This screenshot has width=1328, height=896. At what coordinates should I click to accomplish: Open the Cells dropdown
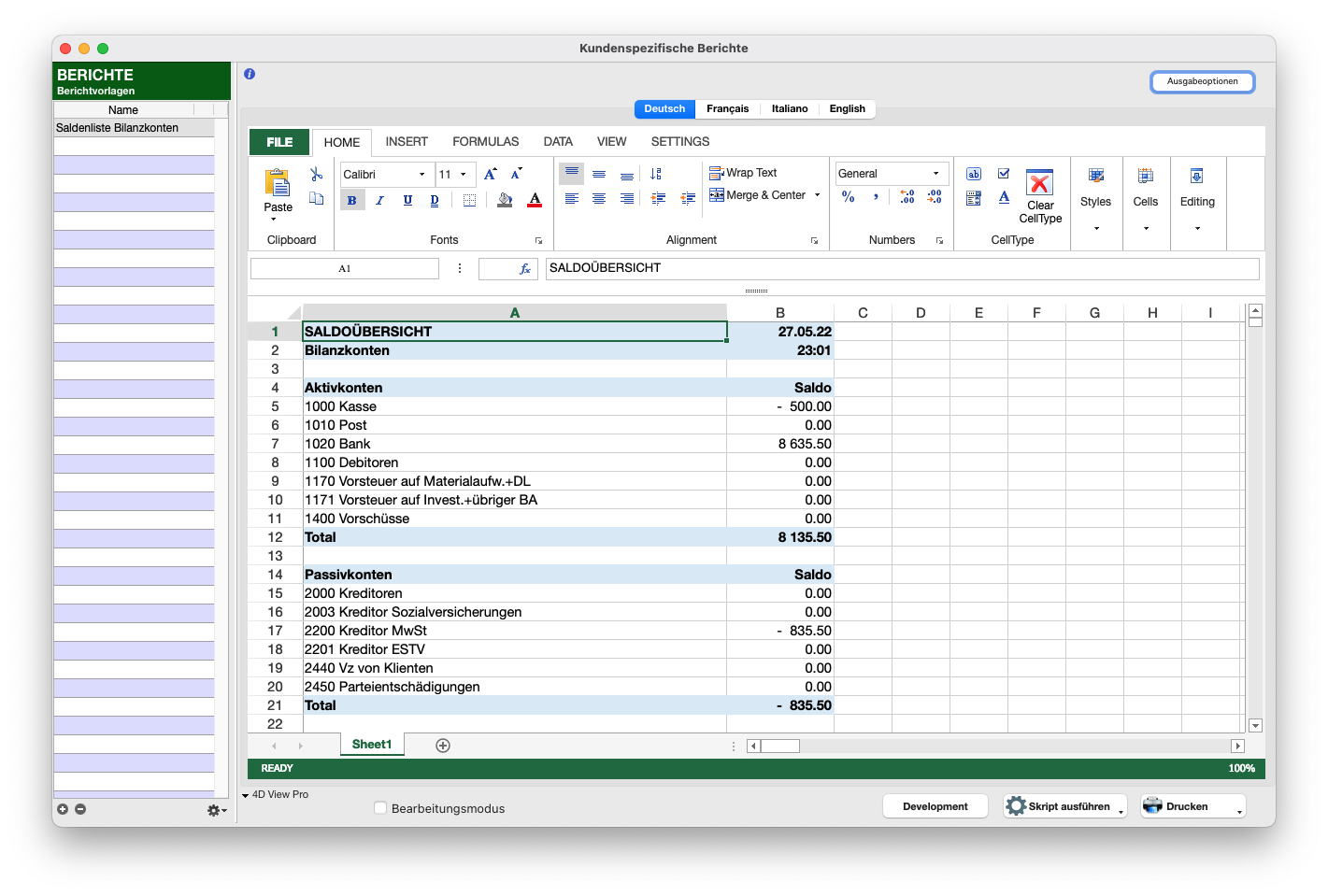click(x=1146, y=200)
